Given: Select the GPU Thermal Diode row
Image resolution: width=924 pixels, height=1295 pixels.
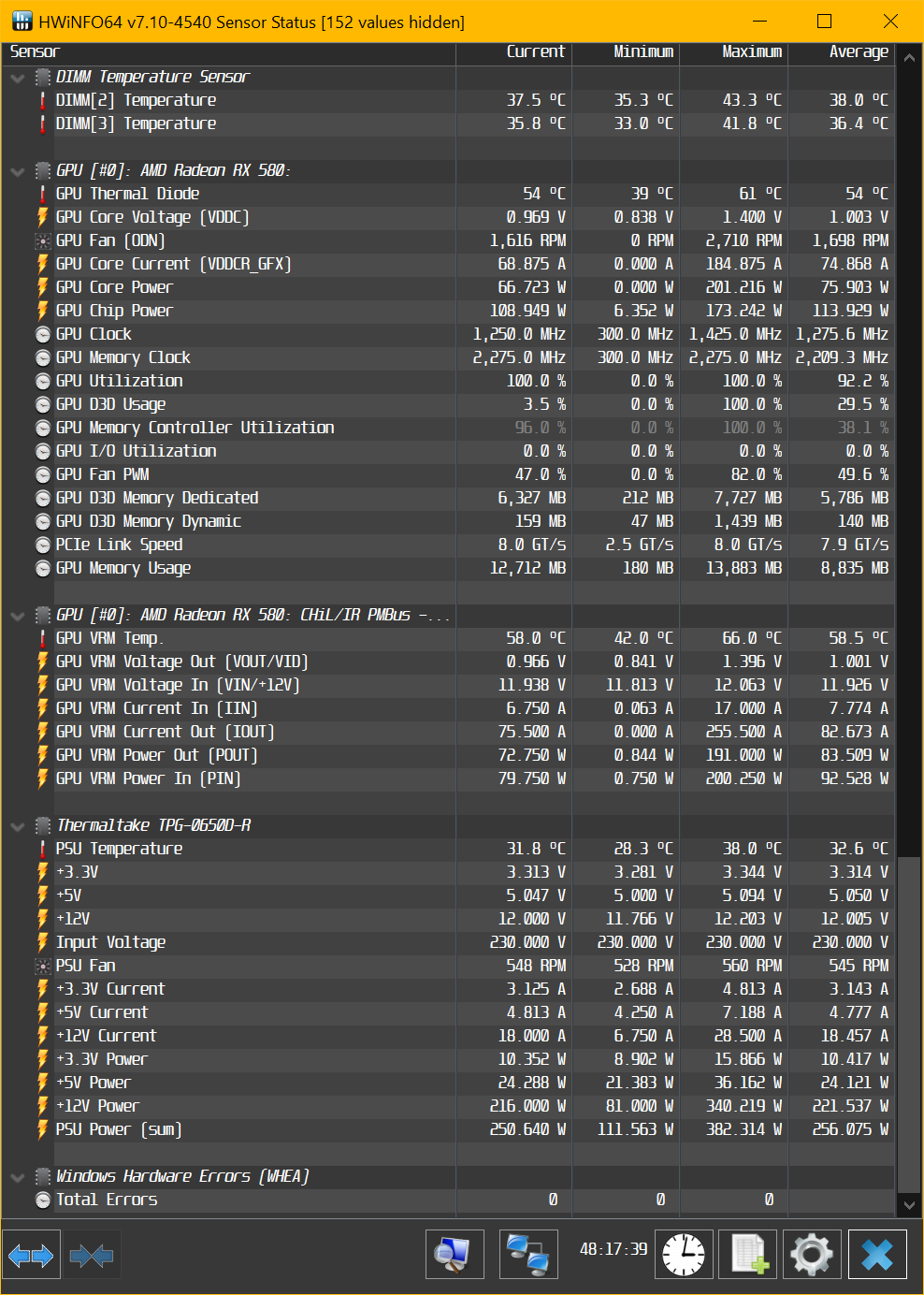Looking at the screenshot, I should click(x=127, y=194).
